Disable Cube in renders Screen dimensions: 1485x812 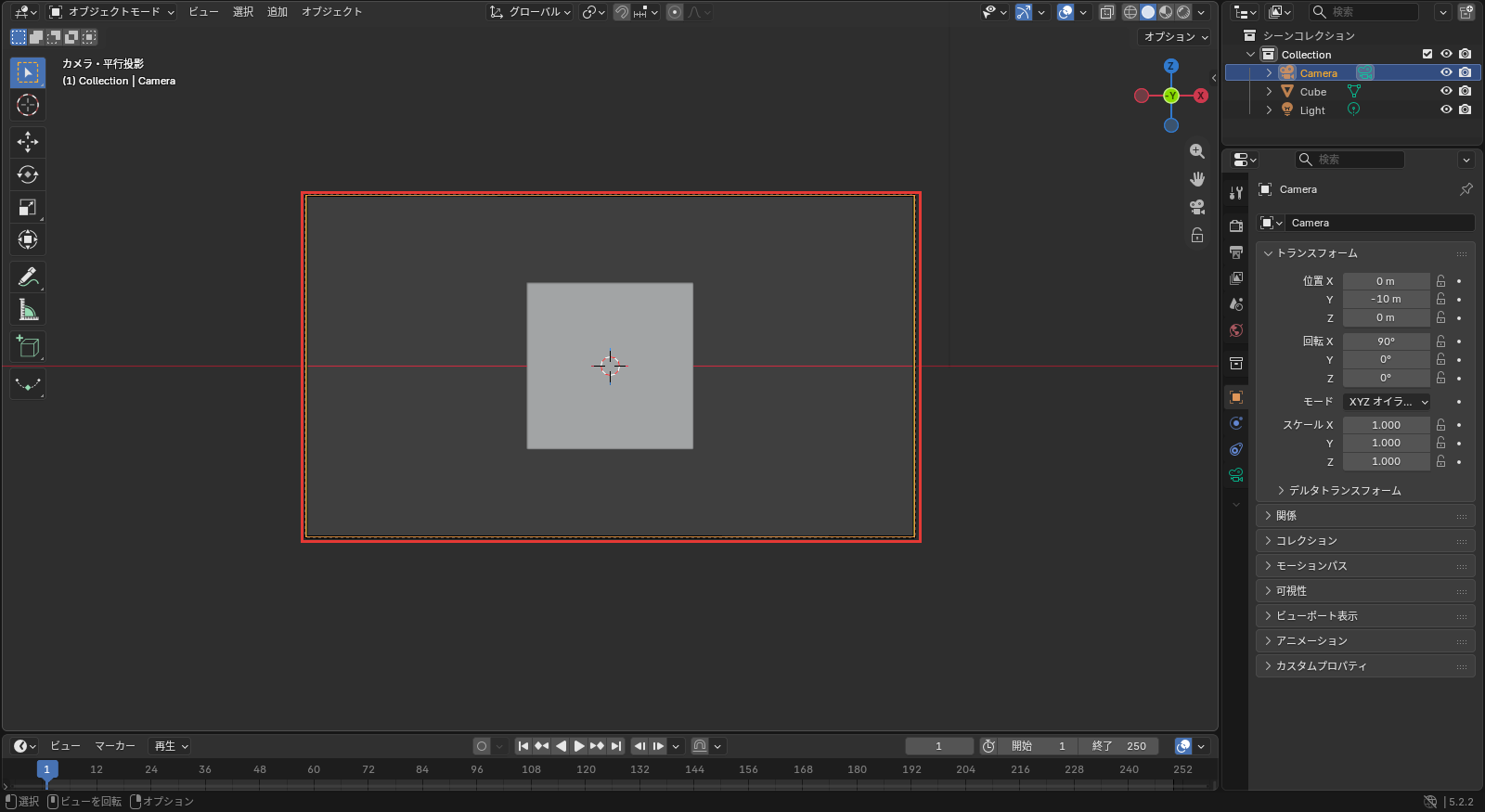point(1465,91)
